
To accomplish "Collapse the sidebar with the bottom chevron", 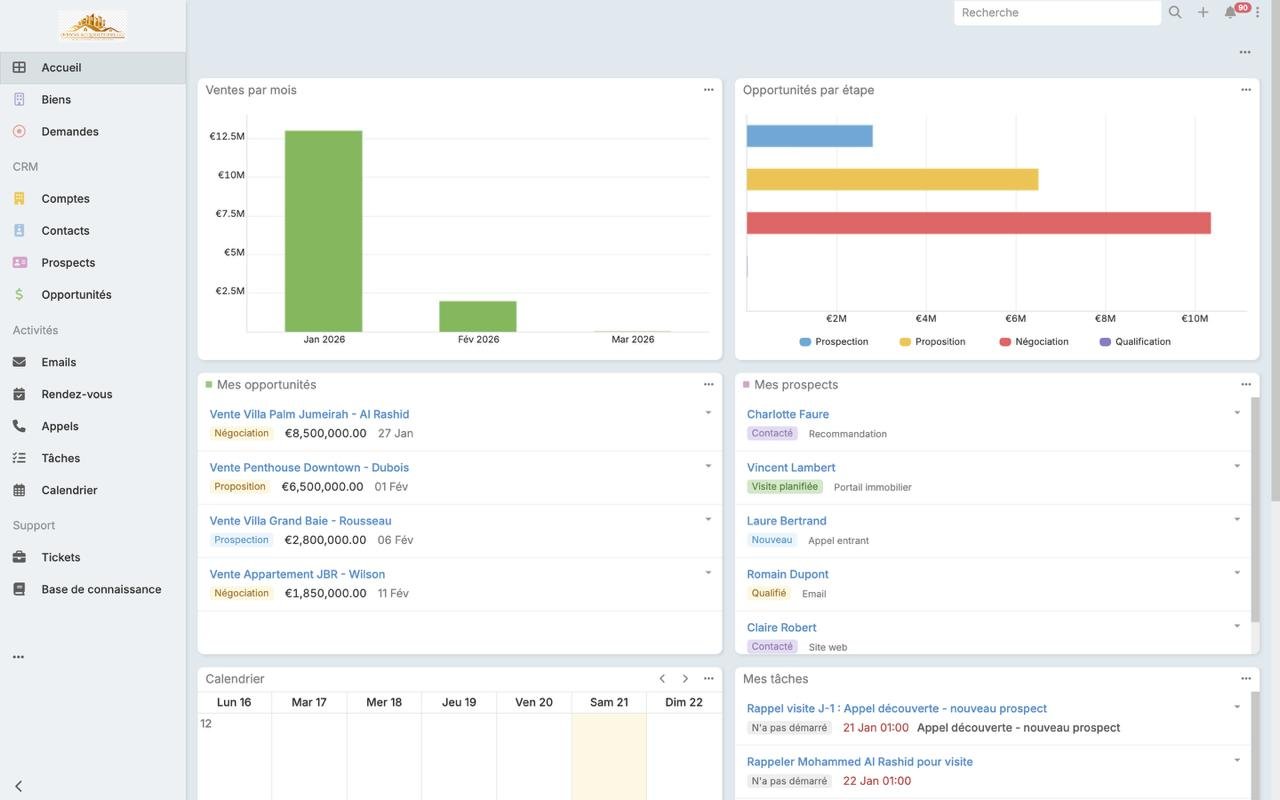I will click(16, 786).
